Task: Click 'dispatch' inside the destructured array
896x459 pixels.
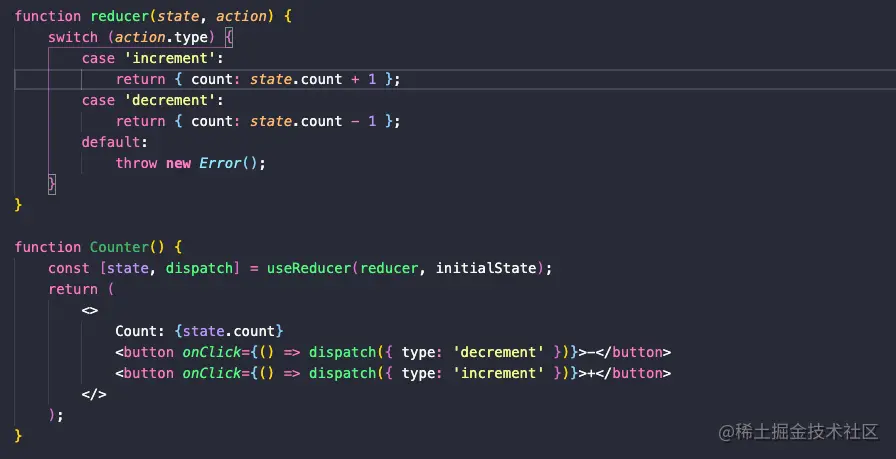Action: [199, 268]
